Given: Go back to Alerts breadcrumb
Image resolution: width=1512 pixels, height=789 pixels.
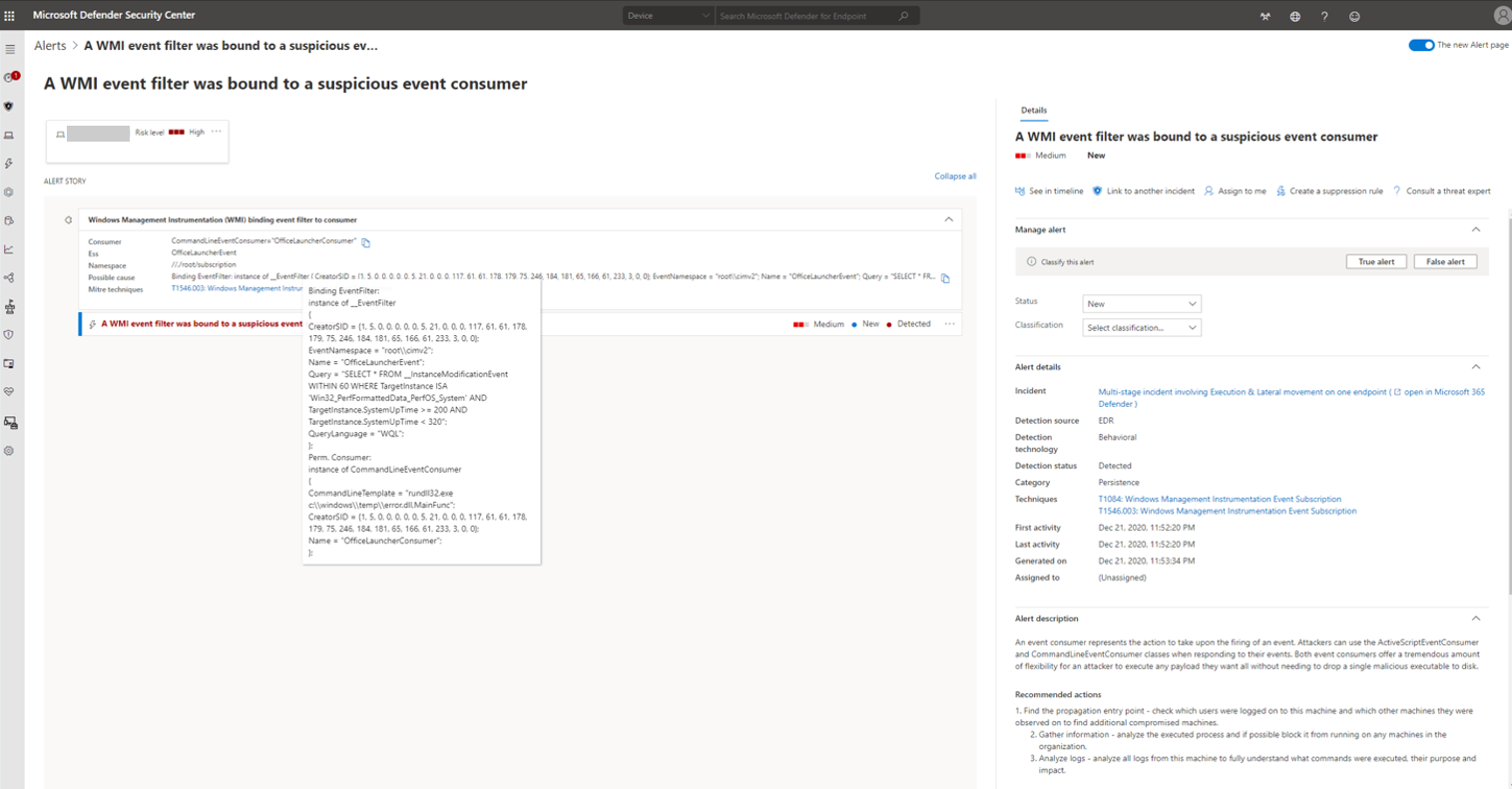Looking at the screenshot, I should 50,46.
